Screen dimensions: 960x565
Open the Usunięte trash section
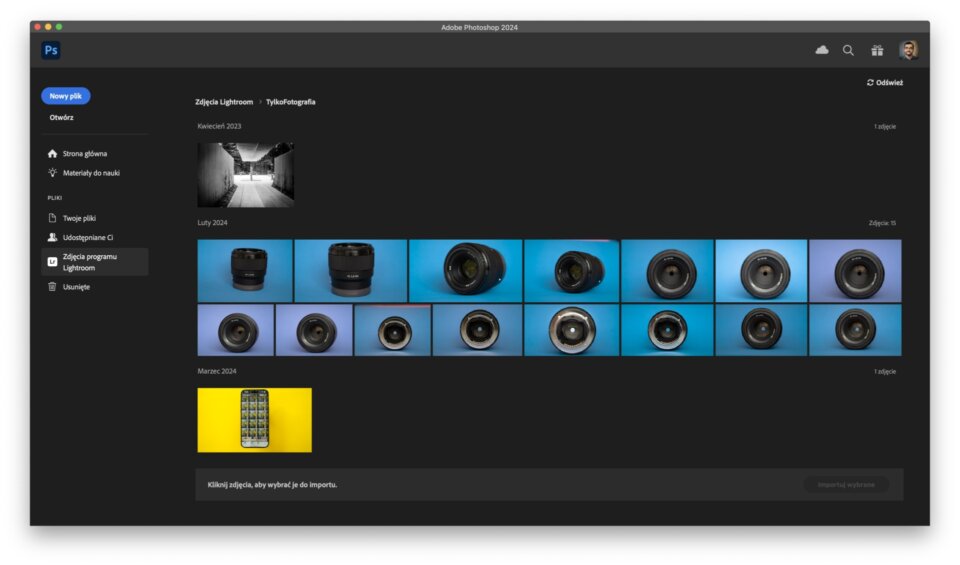[76, 287]
